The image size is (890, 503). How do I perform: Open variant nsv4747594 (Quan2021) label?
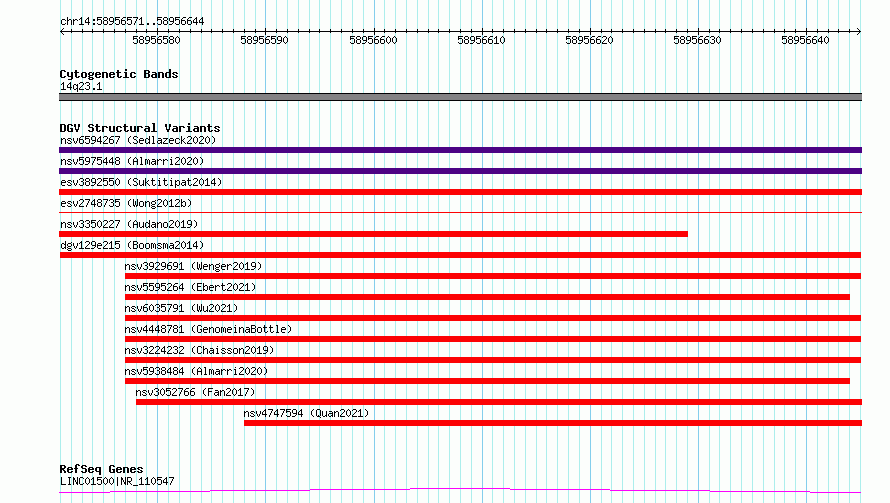tap(306, 413)
